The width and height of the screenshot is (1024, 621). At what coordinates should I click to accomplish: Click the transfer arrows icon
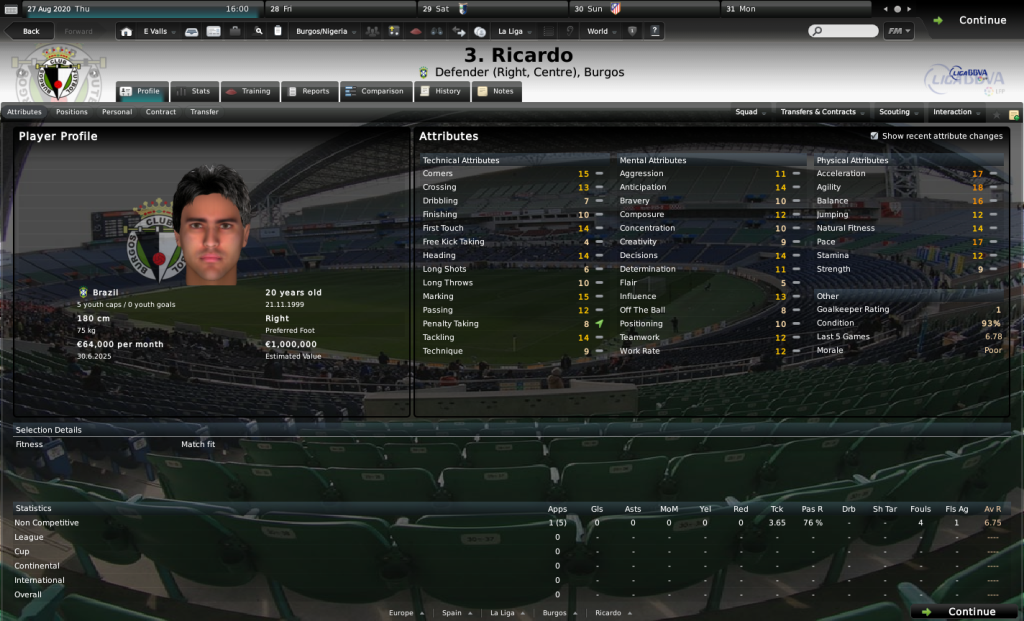click(x=458, y=31)
